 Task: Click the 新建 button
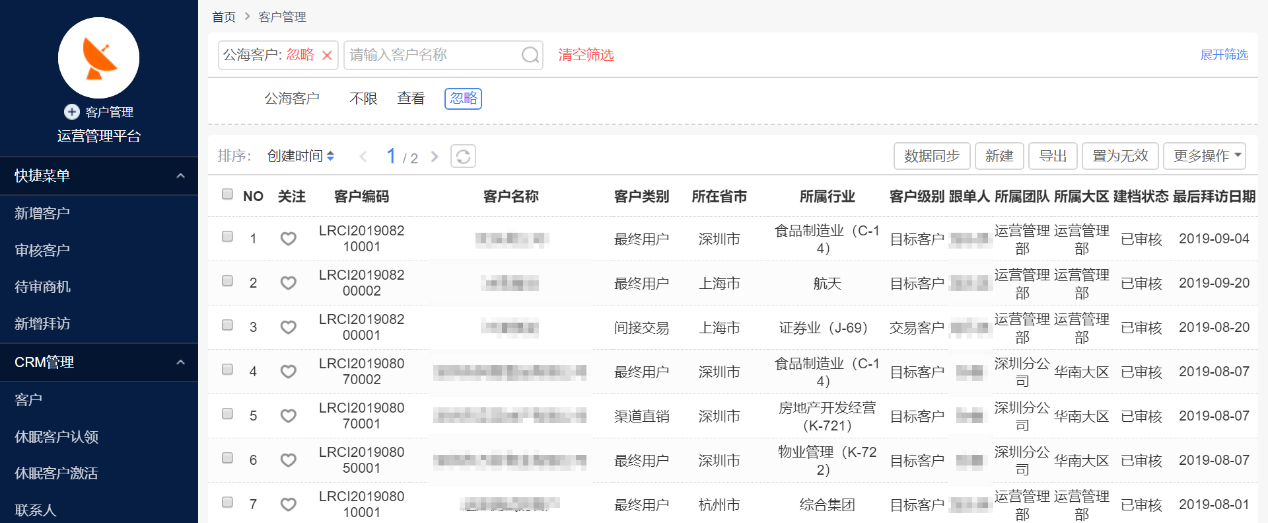[x=999, y=156]
